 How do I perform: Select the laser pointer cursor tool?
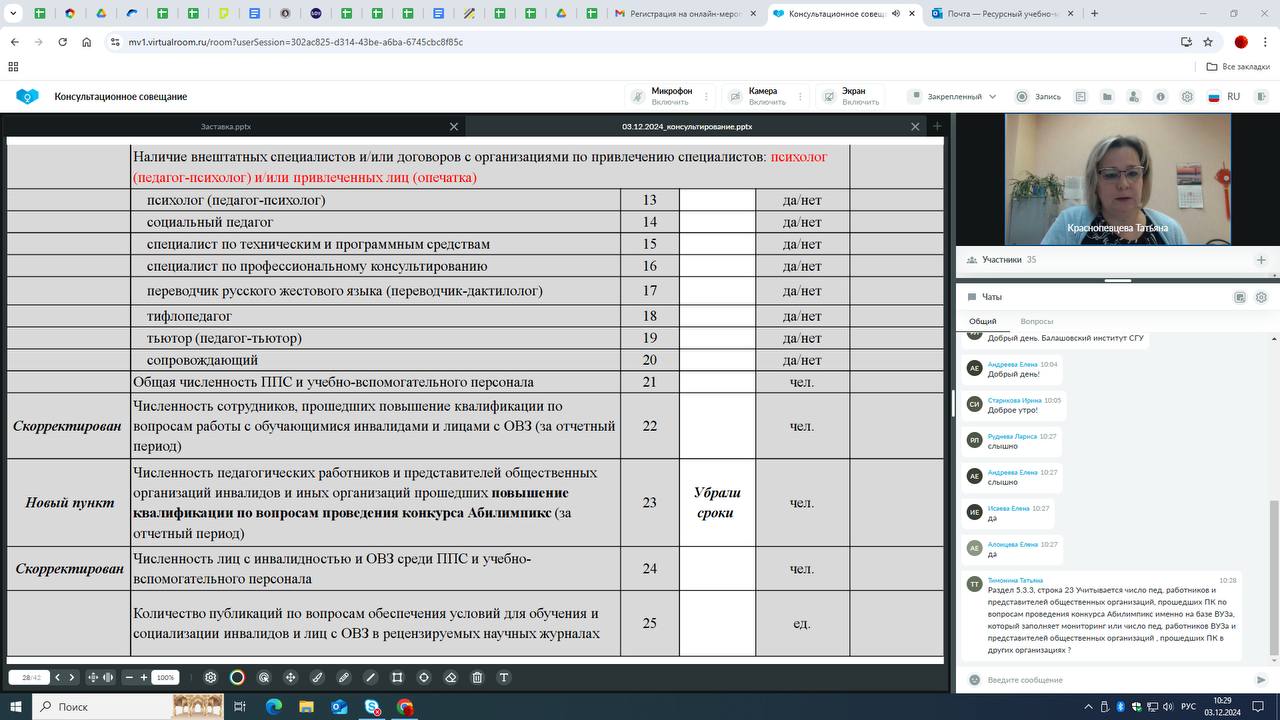pyautogui.click(x=264, y=677)
